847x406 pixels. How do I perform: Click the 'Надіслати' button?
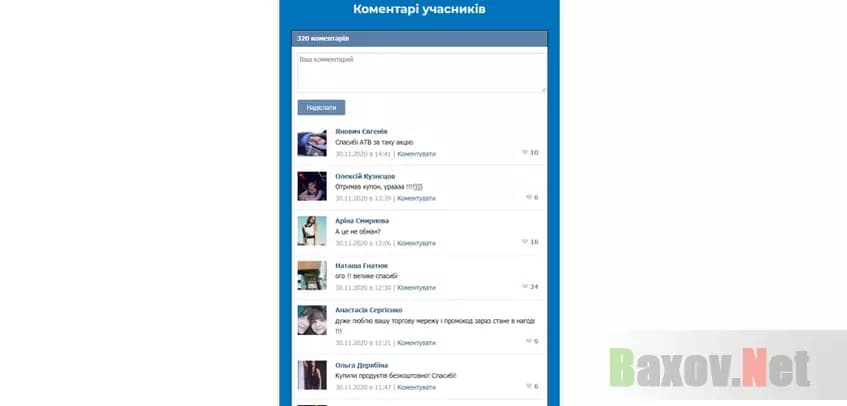click(x=321, y=107)
